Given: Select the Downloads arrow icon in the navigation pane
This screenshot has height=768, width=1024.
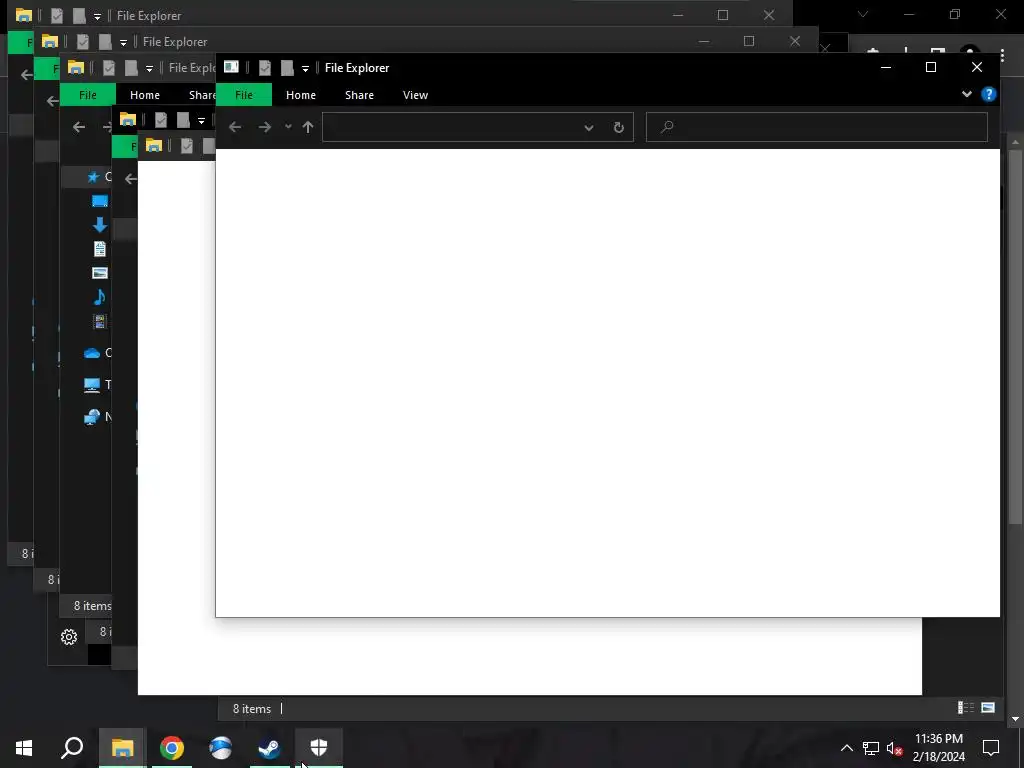Looking at the screenshot, I should pyautogui.click(x=100, y=225).
